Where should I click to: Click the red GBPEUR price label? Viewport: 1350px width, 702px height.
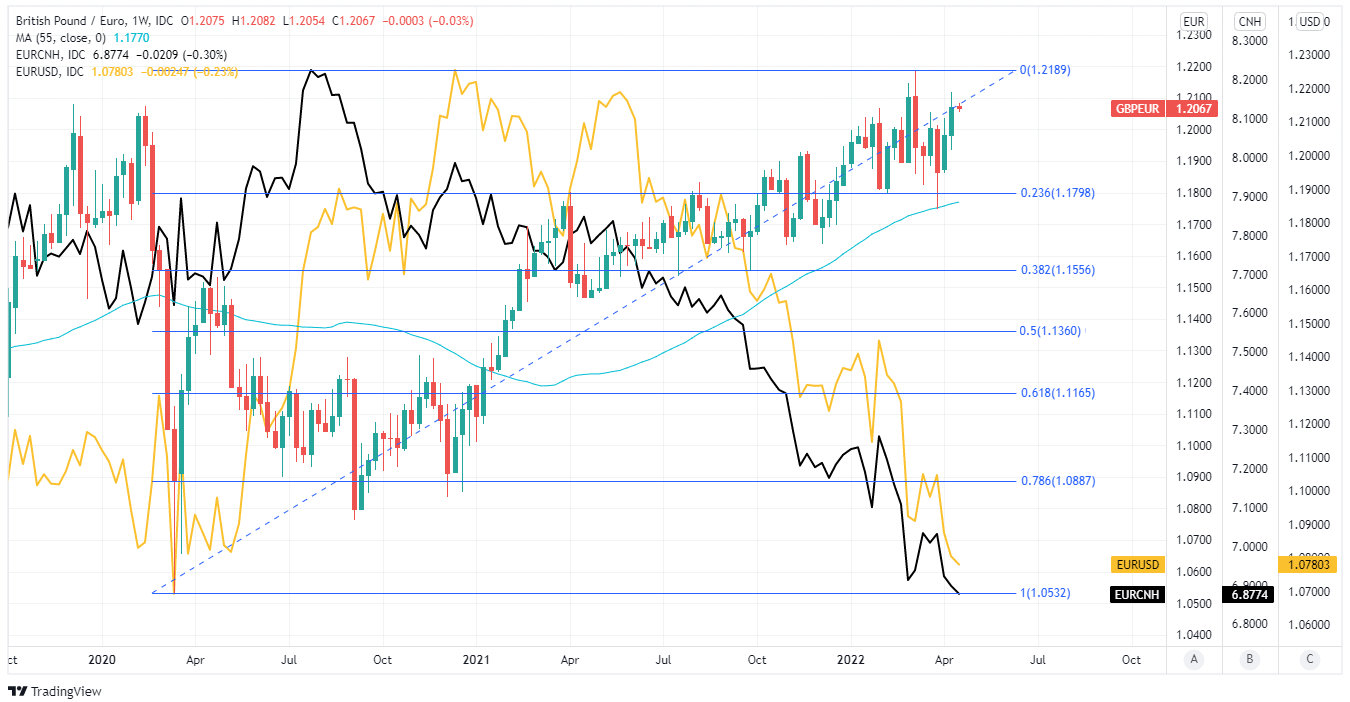point(1137,108)
